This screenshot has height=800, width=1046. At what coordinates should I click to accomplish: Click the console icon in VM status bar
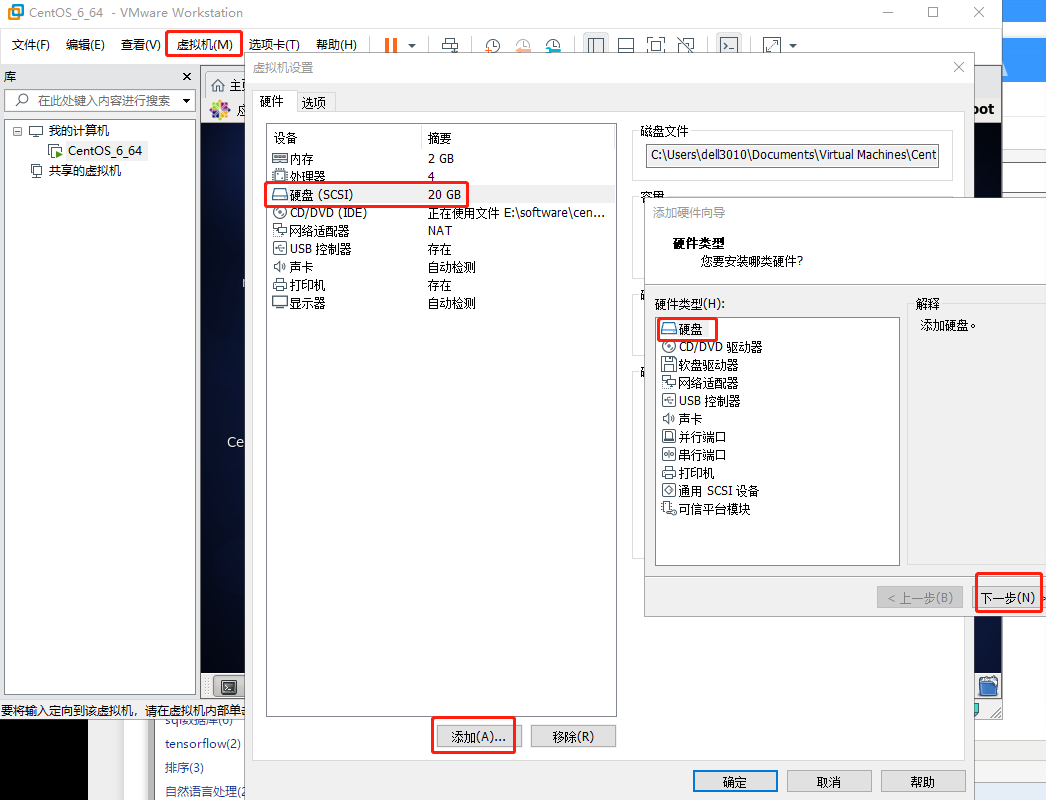pyautogui.click(x=229, y=687)
